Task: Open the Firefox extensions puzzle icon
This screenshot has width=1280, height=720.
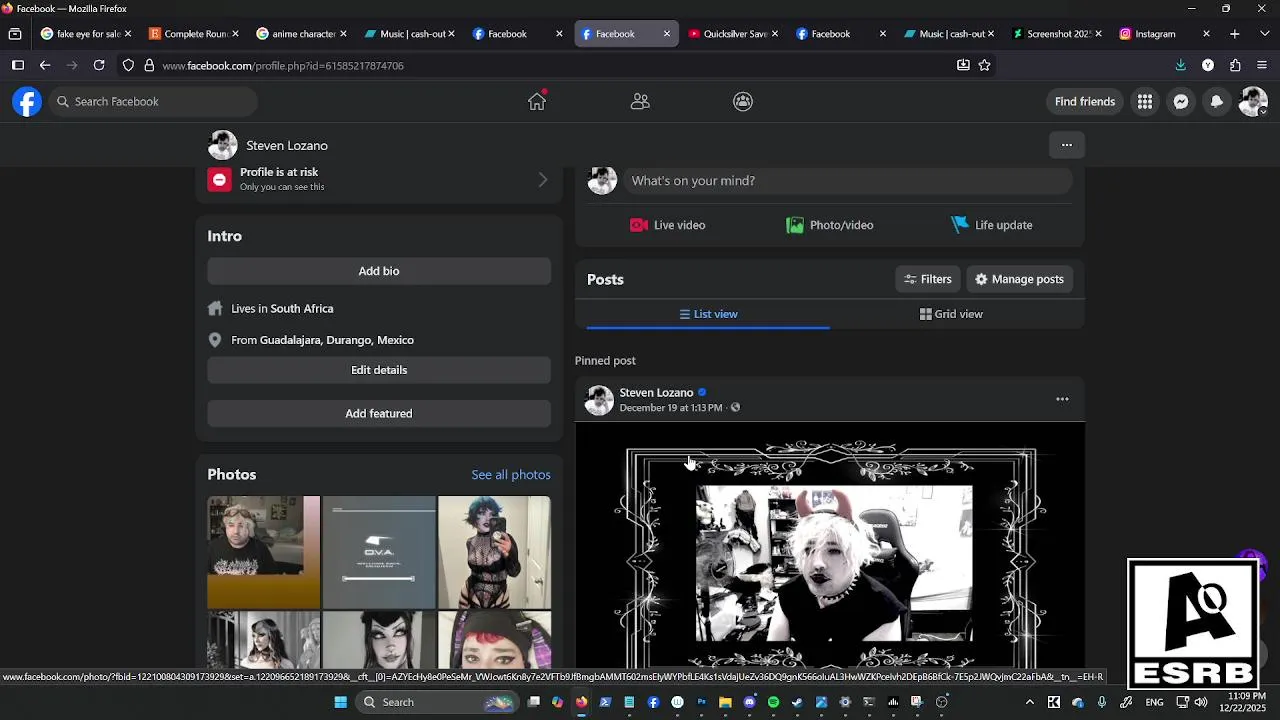Action: click(1235, 65)
